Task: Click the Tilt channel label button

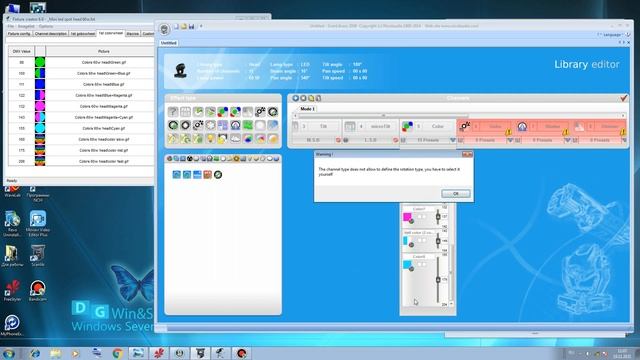Action: pos(323,127)
